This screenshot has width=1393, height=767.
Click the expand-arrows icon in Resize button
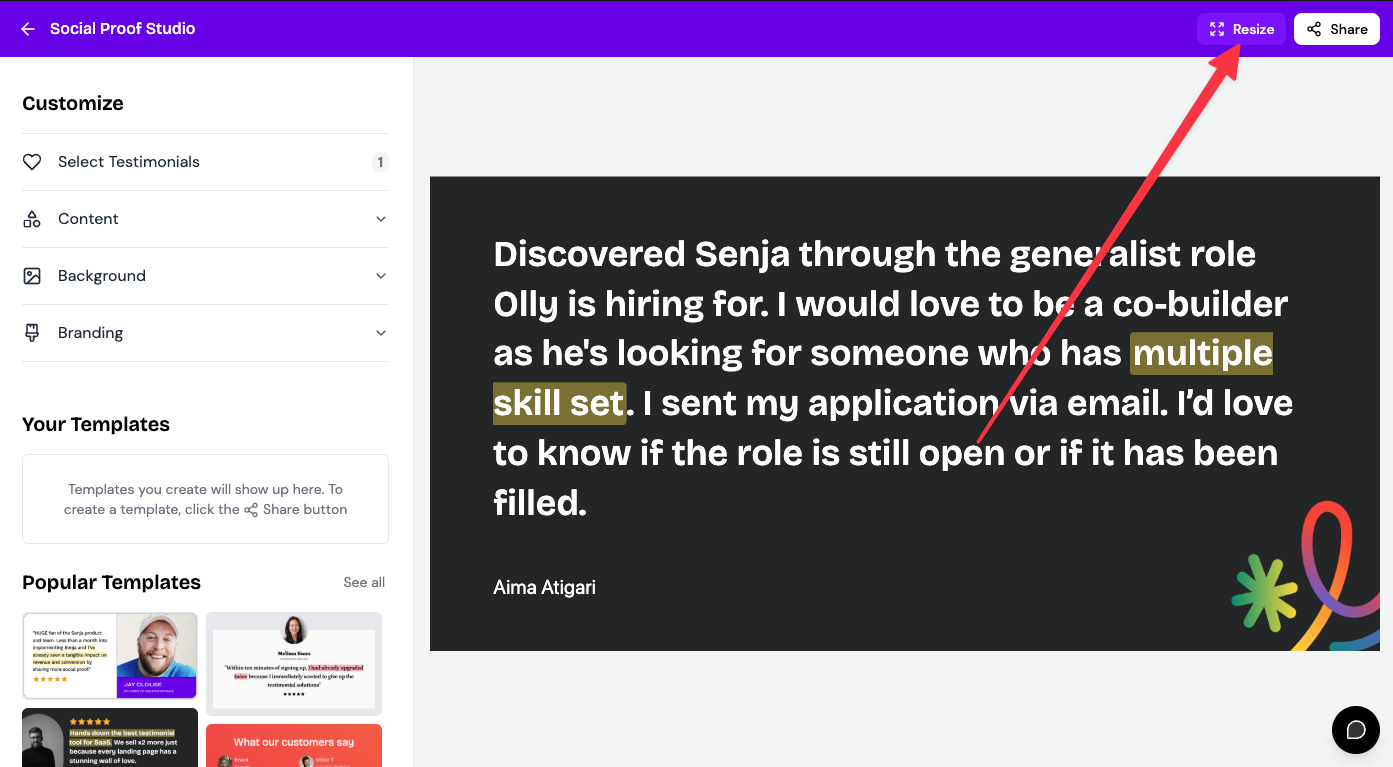1217,29
